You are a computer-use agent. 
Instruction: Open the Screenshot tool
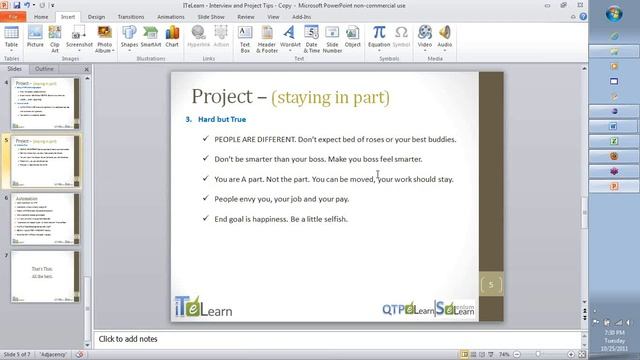click(79, 36)
